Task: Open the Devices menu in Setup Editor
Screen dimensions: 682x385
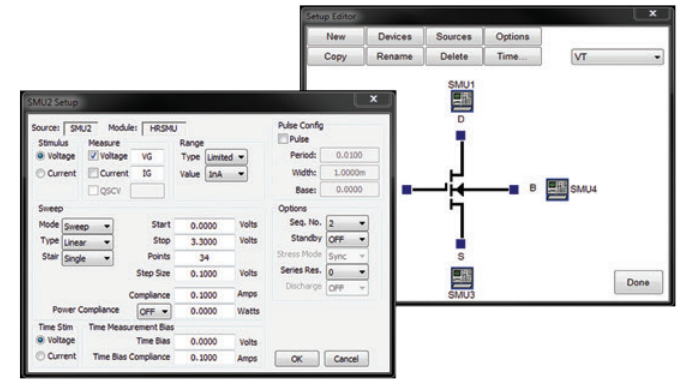Action: click(x=395, y=37)
